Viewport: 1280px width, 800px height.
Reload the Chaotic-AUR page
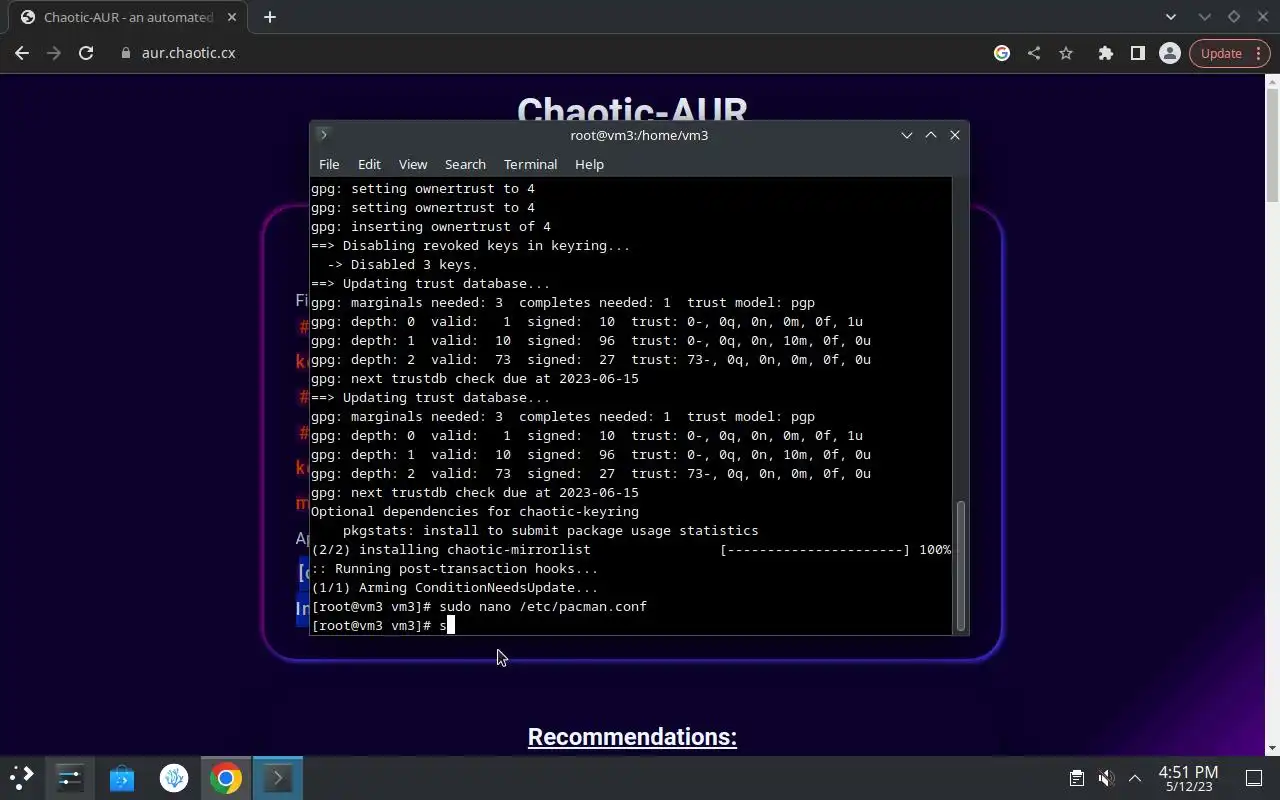86,53
